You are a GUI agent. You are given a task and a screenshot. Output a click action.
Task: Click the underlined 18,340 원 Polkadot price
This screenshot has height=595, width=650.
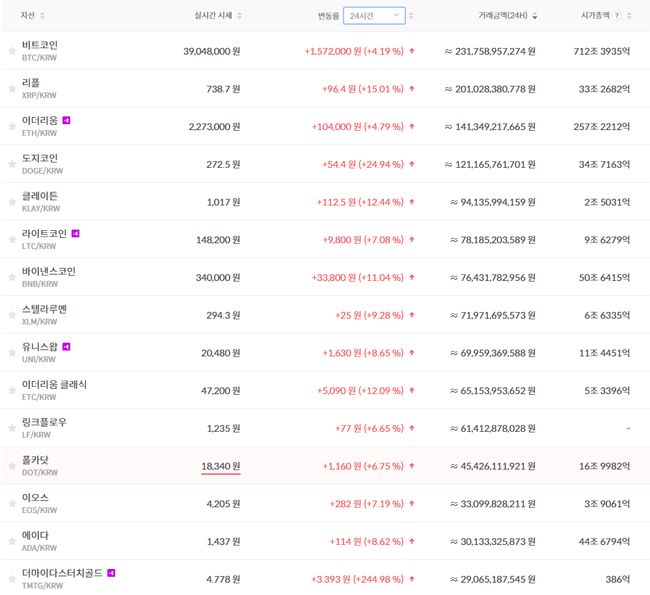[220, 465]
